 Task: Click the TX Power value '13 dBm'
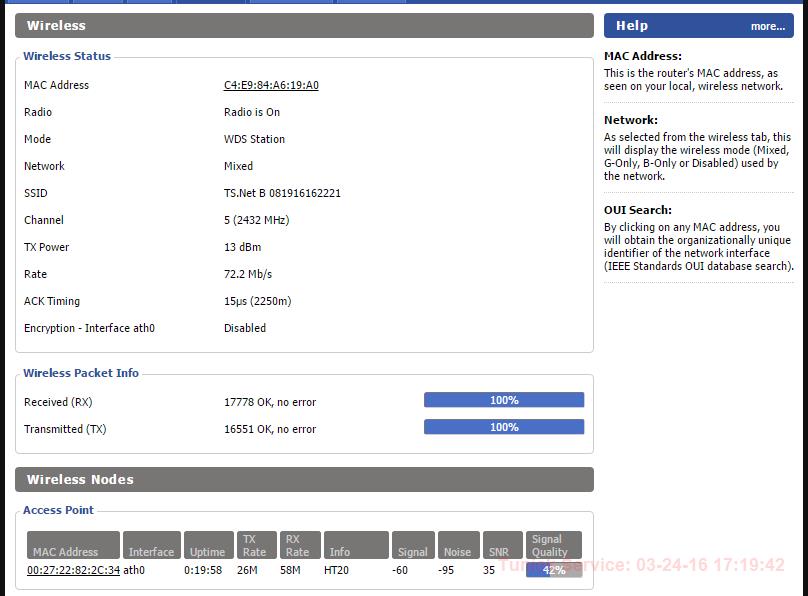(x=243, y=247)
